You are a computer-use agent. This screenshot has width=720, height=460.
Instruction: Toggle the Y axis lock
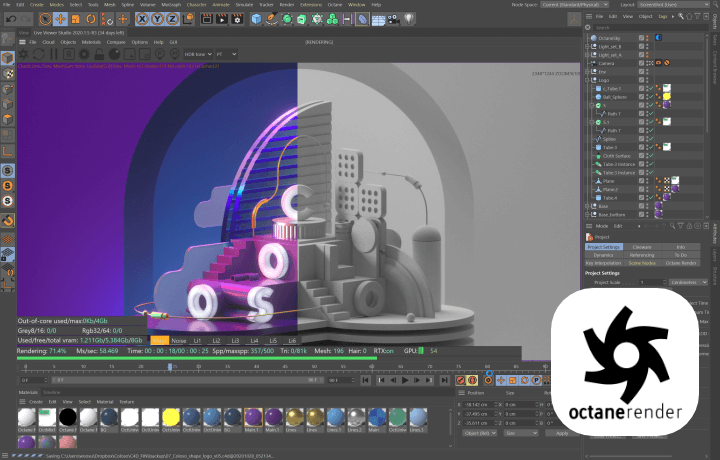click(157, 19)
